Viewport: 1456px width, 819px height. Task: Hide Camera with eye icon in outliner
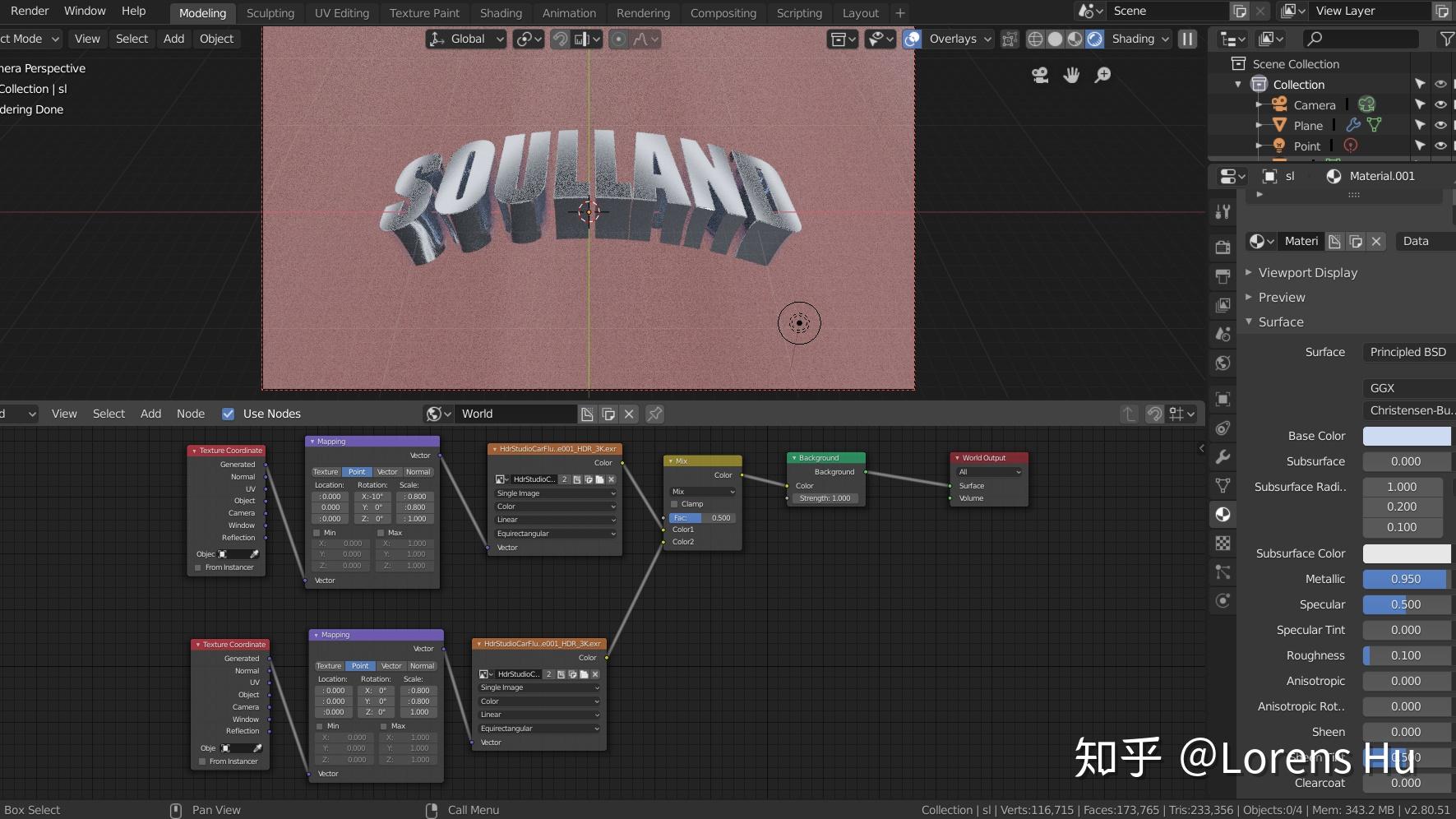(1440, 104)
